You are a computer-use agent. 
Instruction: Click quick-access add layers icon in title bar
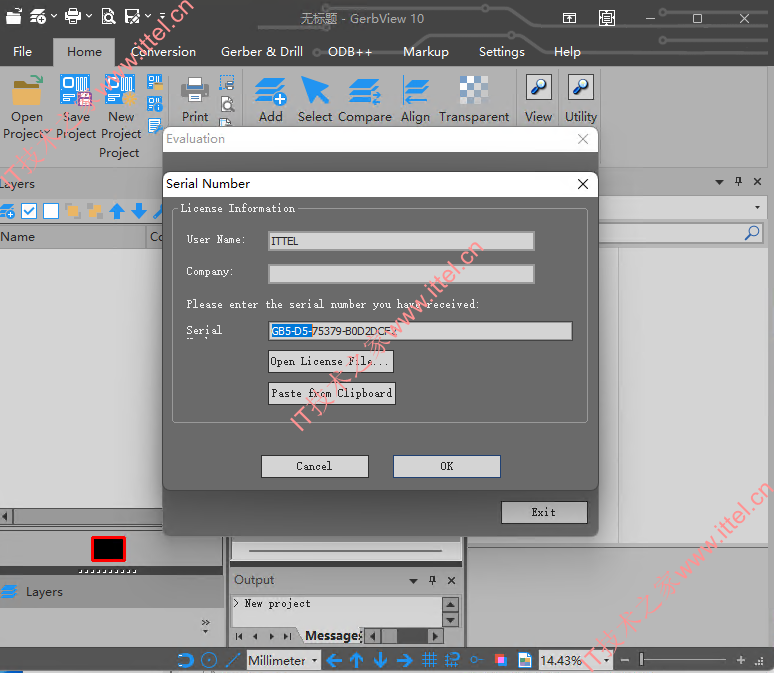pos(38,17)
